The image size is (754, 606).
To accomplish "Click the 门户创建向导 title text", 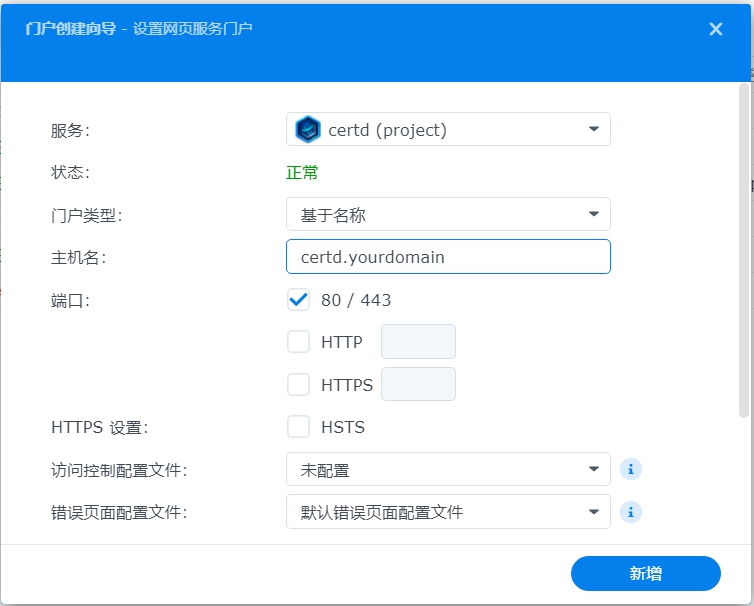I will click(70, 29).
